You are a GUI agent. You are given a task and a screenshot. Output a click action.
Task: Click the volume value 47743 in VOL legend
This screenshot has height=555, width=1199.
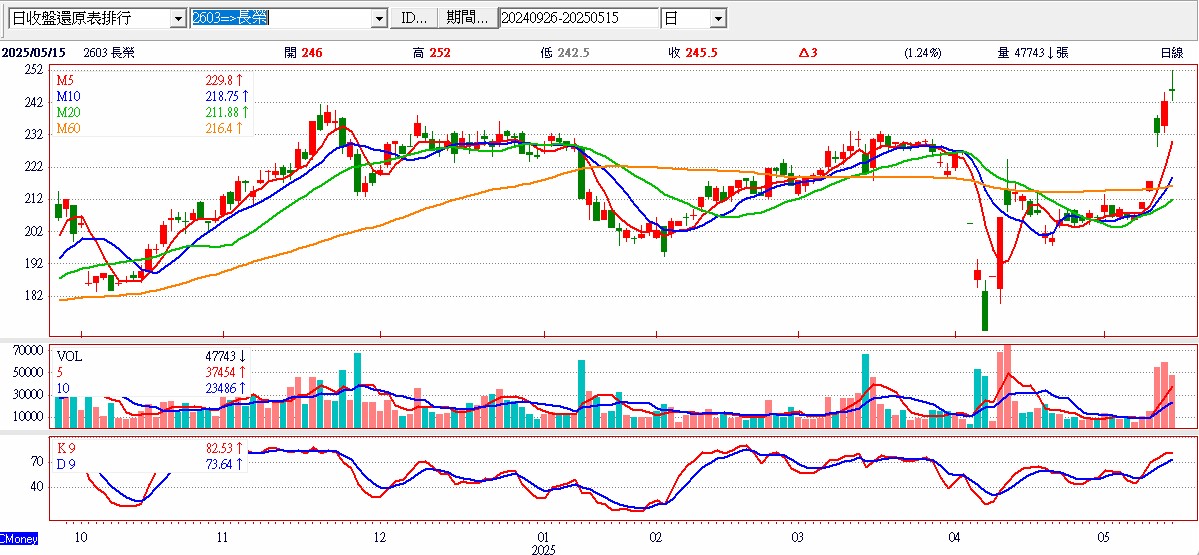pyautogui.click(x=219, y=356)
